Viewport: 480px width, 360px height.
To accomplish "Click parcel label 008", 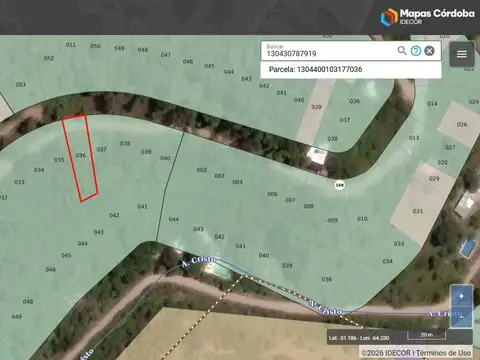I will (308, 206).
